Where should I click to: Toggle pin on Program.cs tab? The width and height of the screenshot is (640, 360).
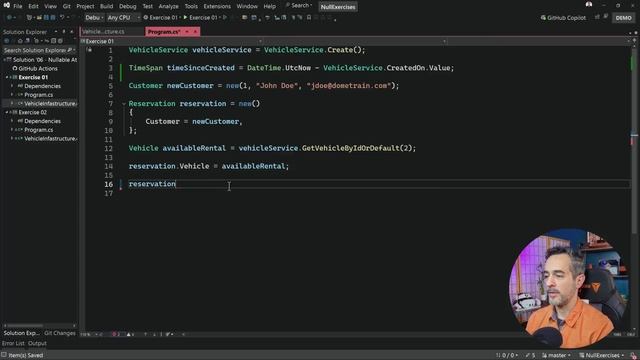pos(187,31)
